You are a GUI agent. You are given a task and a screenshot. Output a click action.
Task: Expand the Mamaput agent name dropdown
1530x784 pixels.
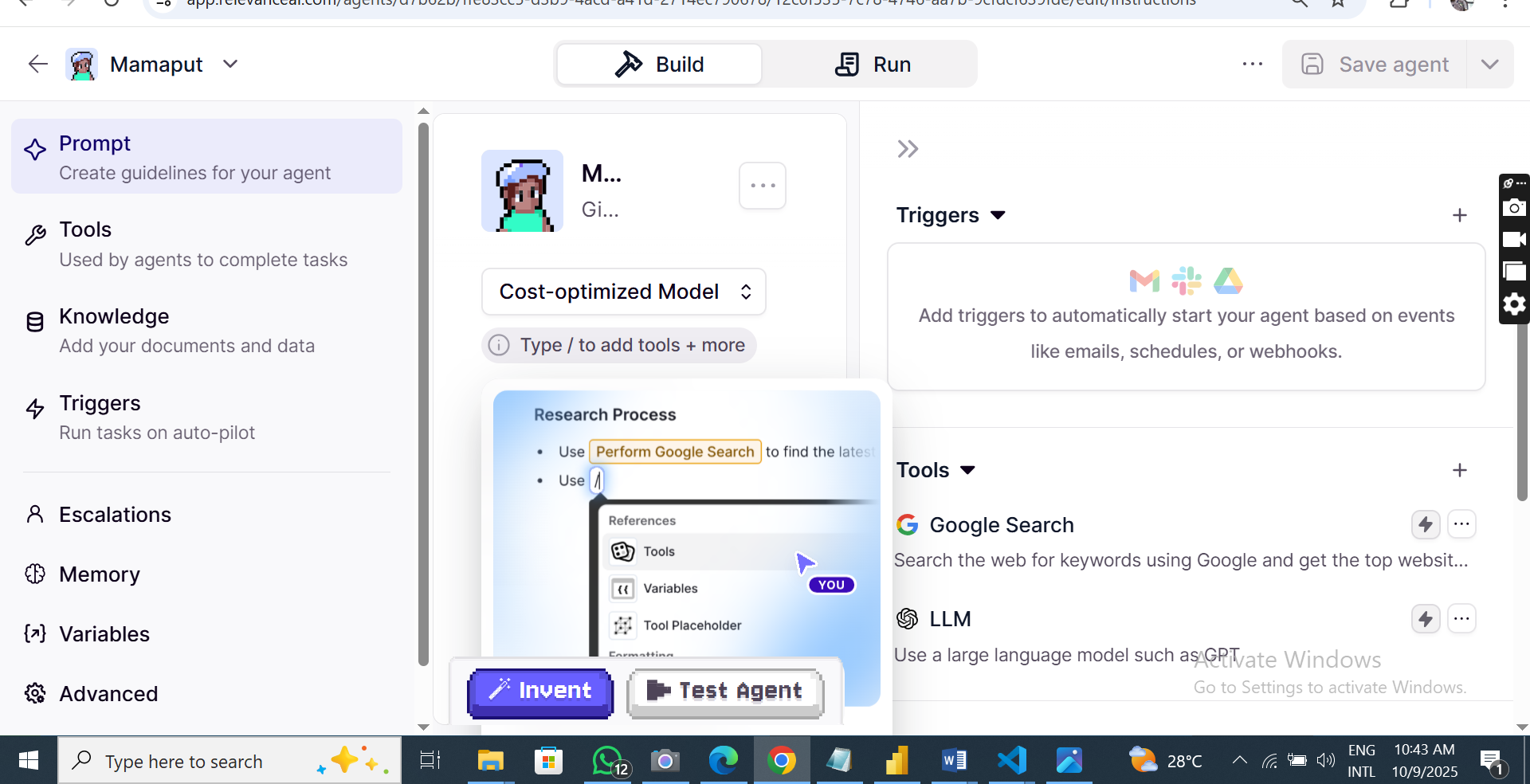click(x=230, y=64)
